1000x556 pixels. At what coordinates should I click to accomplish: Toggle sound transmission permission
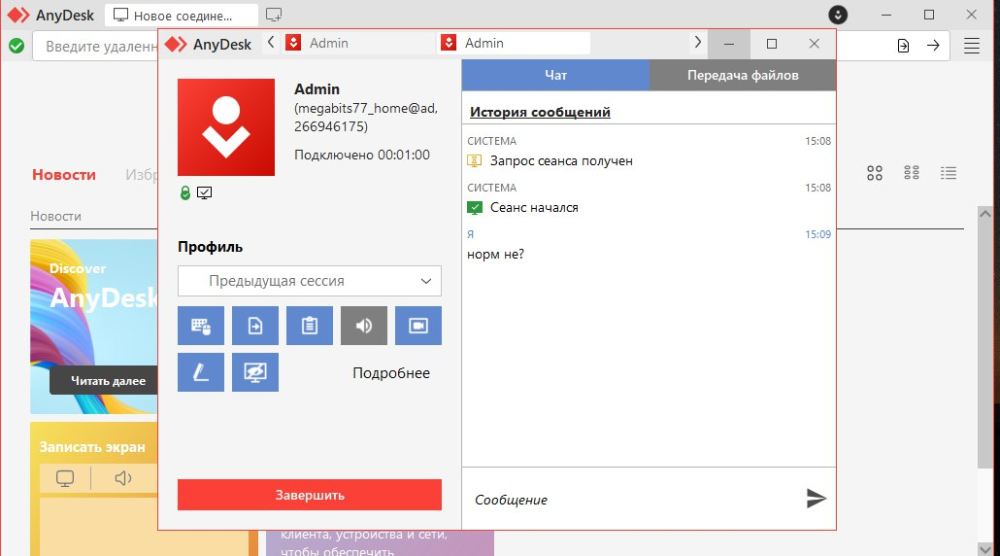tap(364, 326)
